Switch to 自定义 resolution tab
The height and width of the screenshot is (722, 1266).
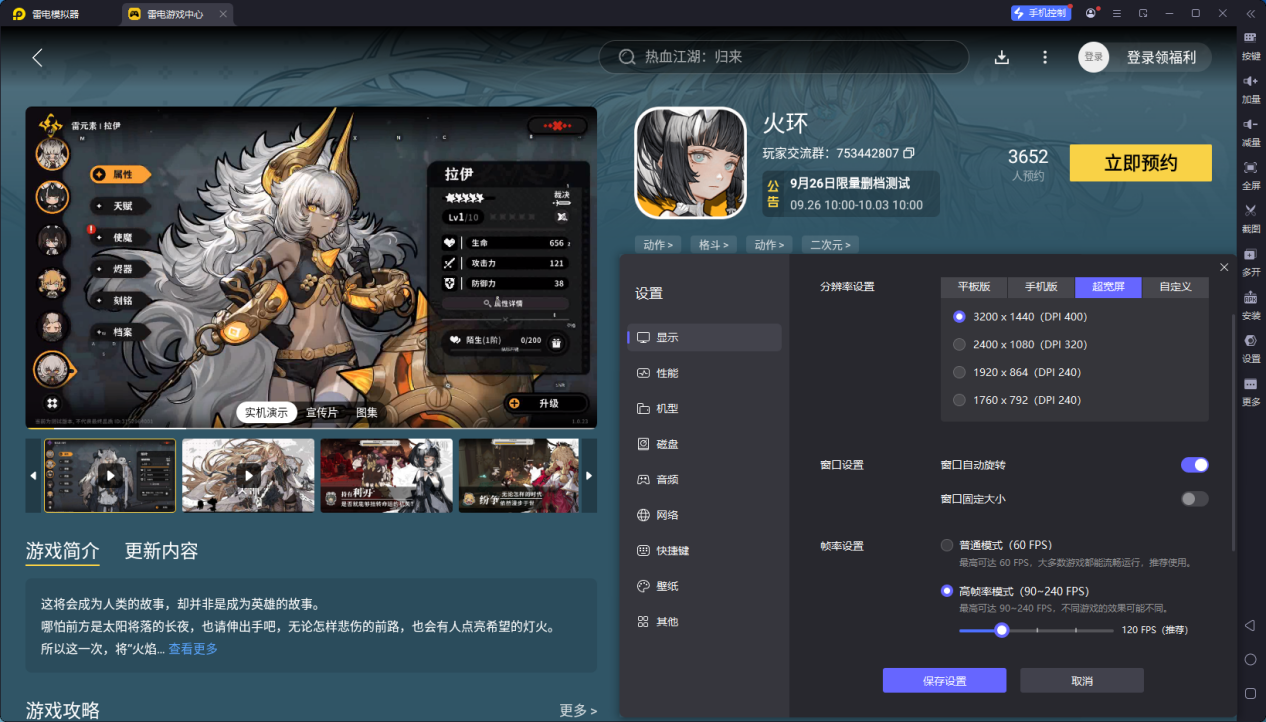[x=1175, y=287]
